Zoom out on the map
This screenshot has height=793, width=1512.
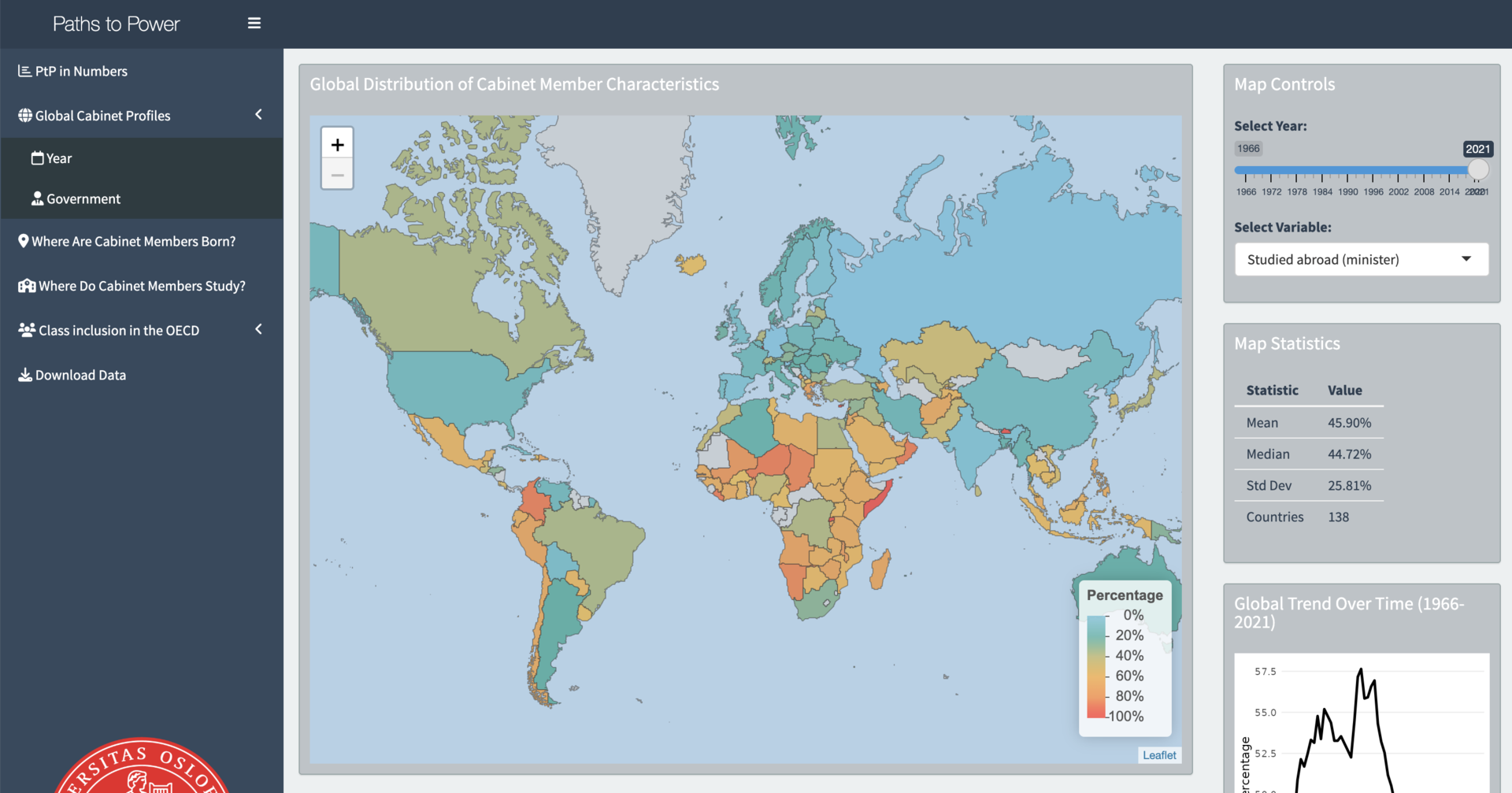click(337, 175)
